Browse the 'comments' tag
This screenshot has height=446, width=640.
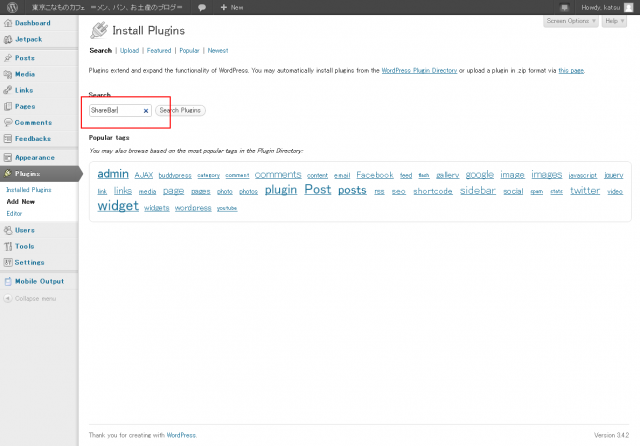tap(278, 175)
